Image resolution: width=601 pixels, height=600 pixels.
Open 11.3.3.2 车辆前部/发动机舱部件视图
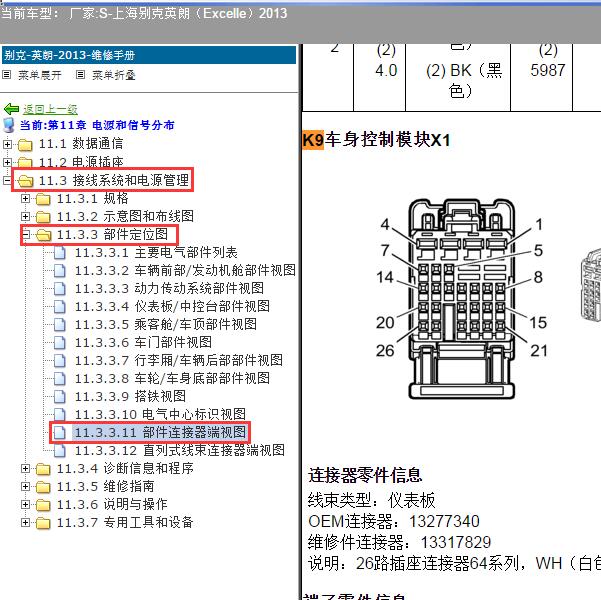[185, 271]
